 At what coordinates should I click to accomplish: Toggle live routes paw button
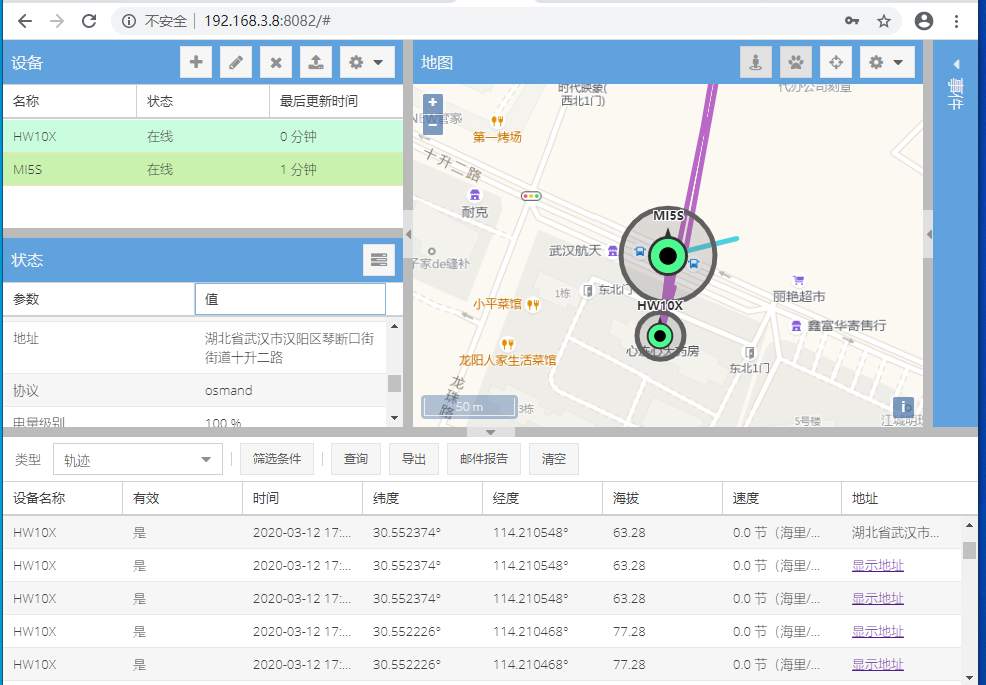tap(796, 62)
